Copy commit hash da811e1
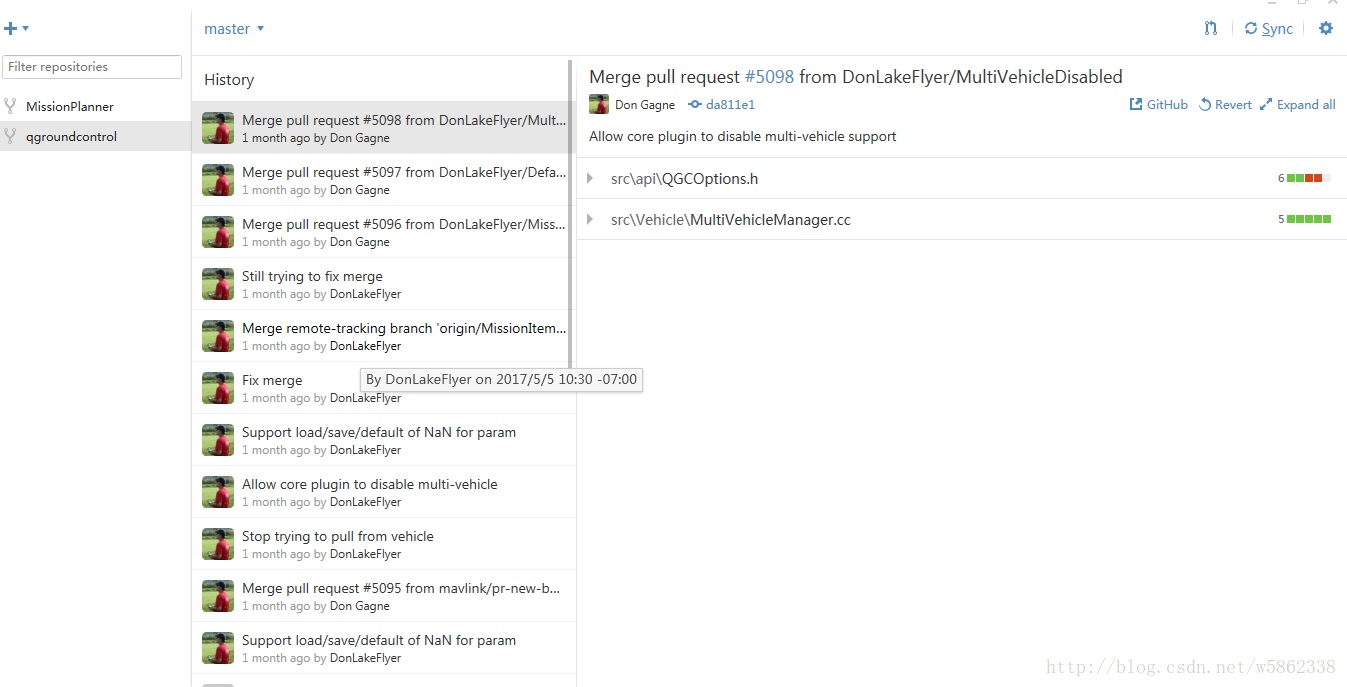 pos(730,105)
